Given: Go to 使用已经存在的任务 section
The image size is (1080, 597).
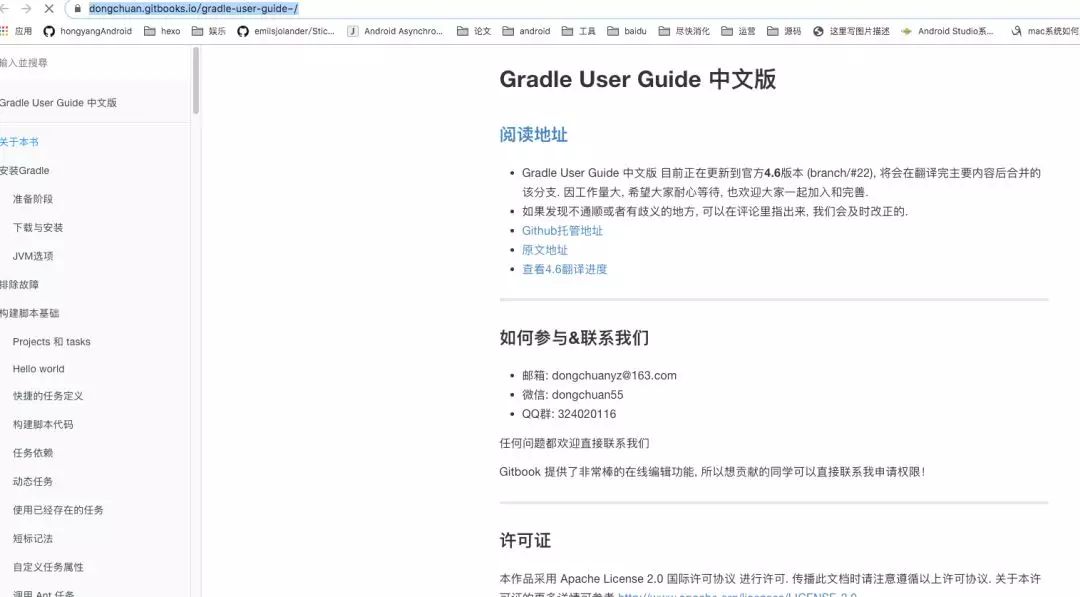Looking at the screenshot, I should point(58,510).
